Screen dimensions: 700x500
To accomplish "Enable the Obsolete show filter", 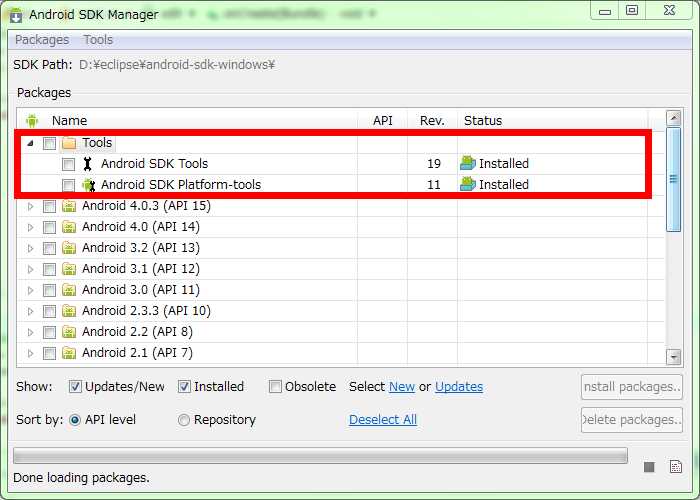I will tap(275, 387).
